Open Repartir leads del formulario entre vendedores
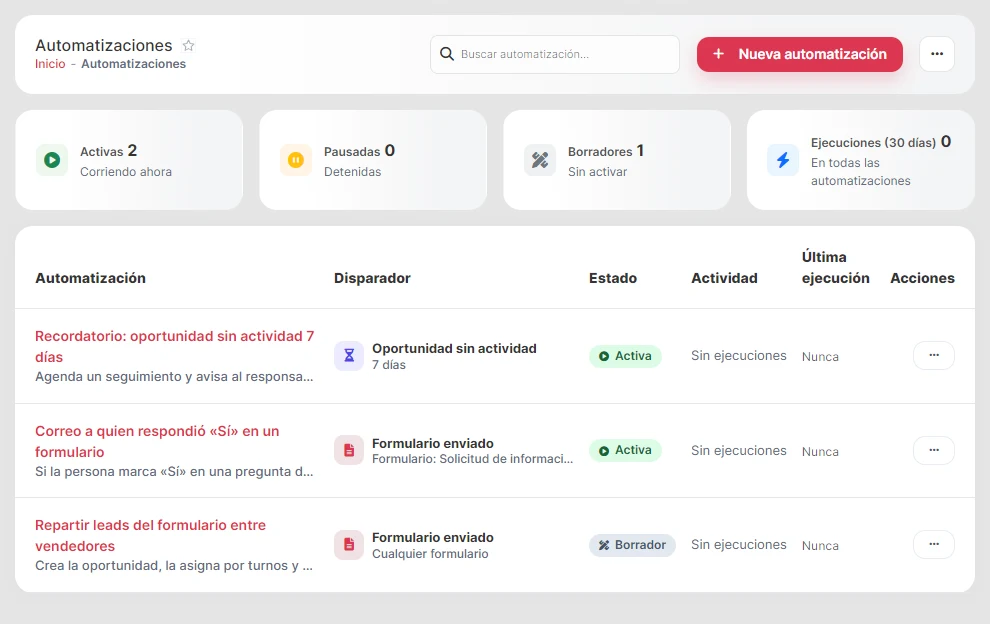 [x=150, y=536]
